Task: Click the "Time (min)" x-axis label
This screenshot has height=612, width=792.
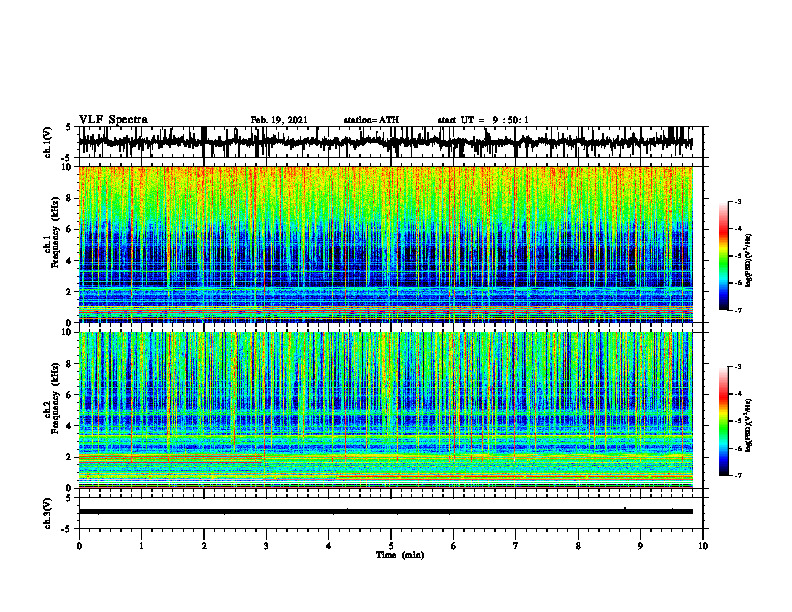Action: [x=400, y=555]
